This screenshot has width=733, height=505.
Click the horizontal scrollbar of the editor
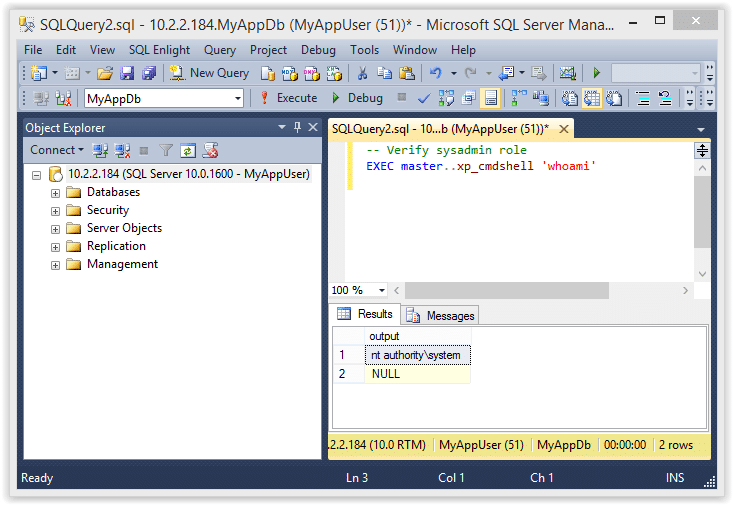507,290
